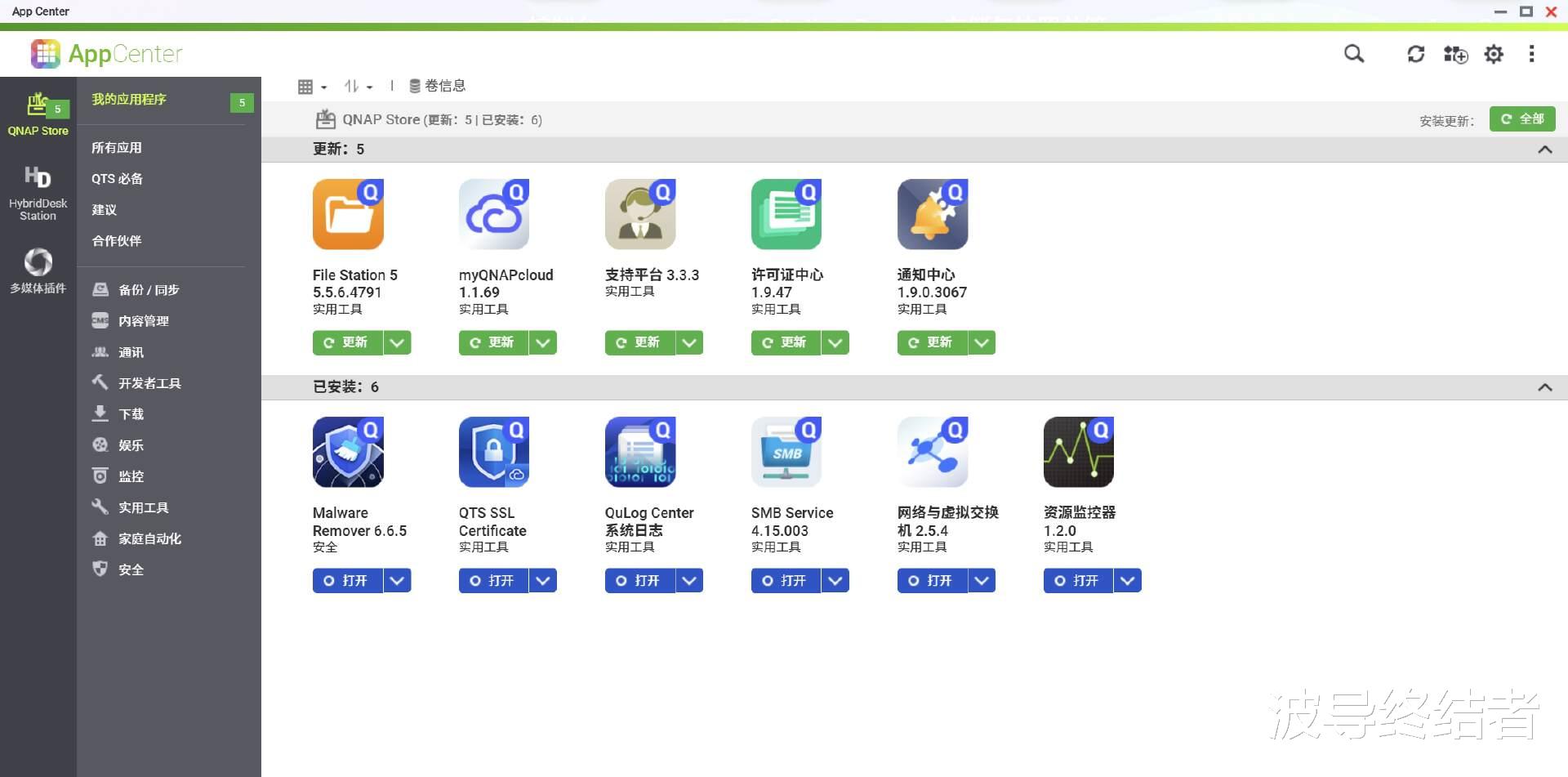Update 通知中心
The width and height of the screenshot is (1568, 777).
933,343
